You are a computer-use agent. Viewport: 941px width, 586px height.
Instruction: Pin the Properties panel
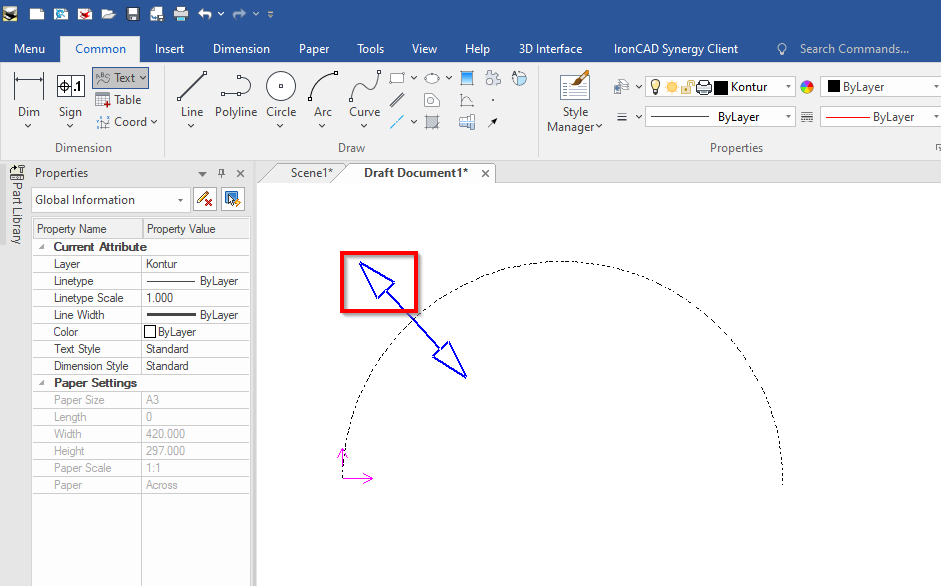(221, 173)
